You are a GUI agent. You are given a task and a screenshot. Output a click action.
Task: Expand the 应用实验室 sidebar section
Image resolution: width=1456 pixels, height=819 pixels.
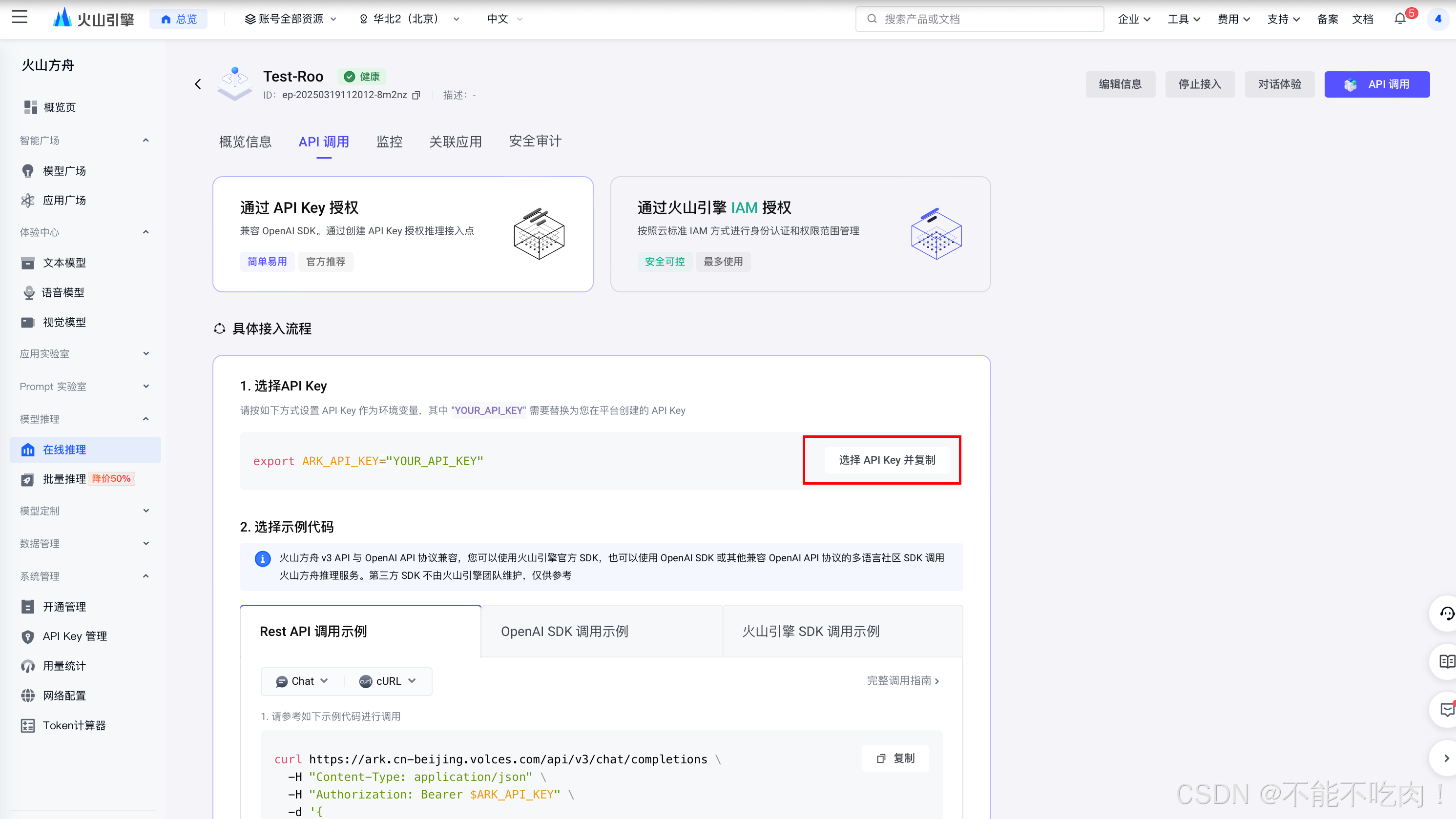pyautogui.click(x=146, y=353)
